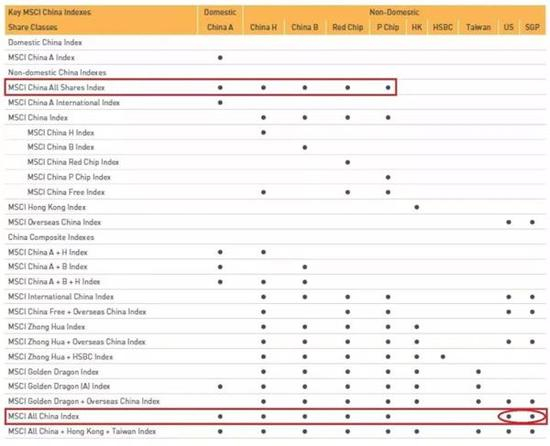Click the China B dot in MSCI China B Index row
The width and height of the screenshot is (550, 446).
point(305,148)
